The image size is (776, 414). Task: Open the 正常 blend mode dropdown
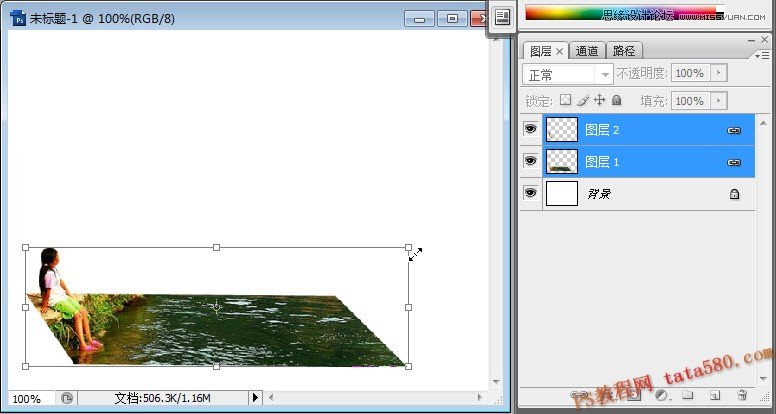click(x=568, y=75)
